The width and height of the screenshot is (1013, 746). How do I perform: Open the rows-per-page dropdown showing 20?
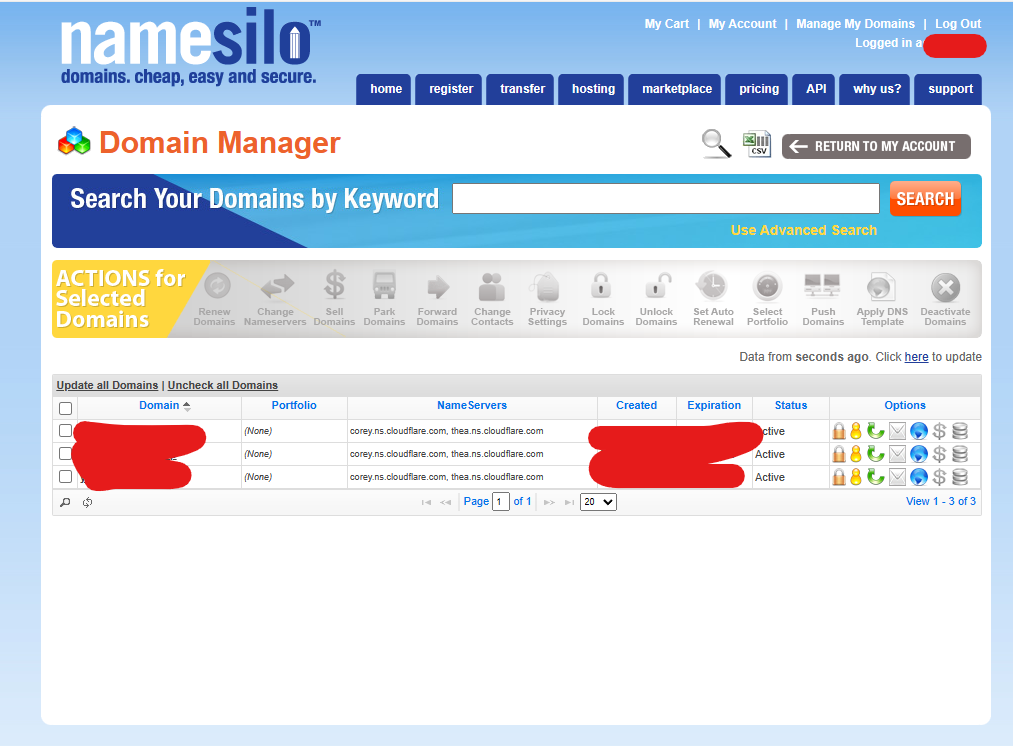point(598,502)
